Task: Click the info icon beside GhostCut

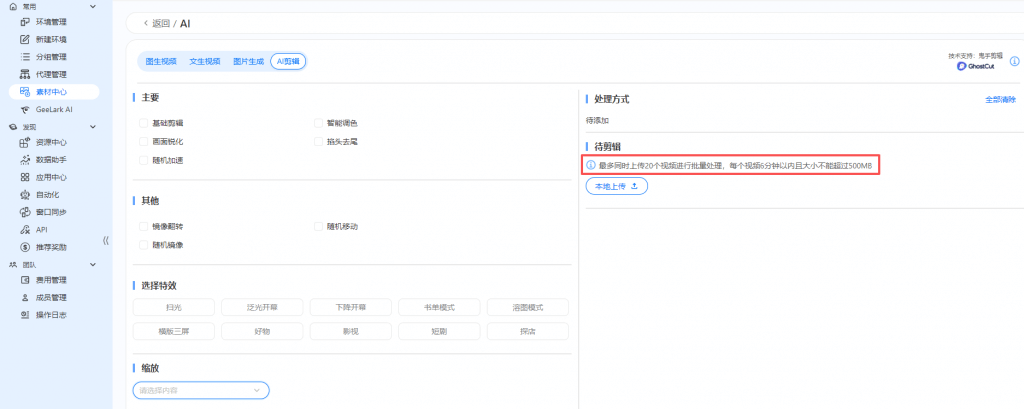Action: click(1015, 59)
